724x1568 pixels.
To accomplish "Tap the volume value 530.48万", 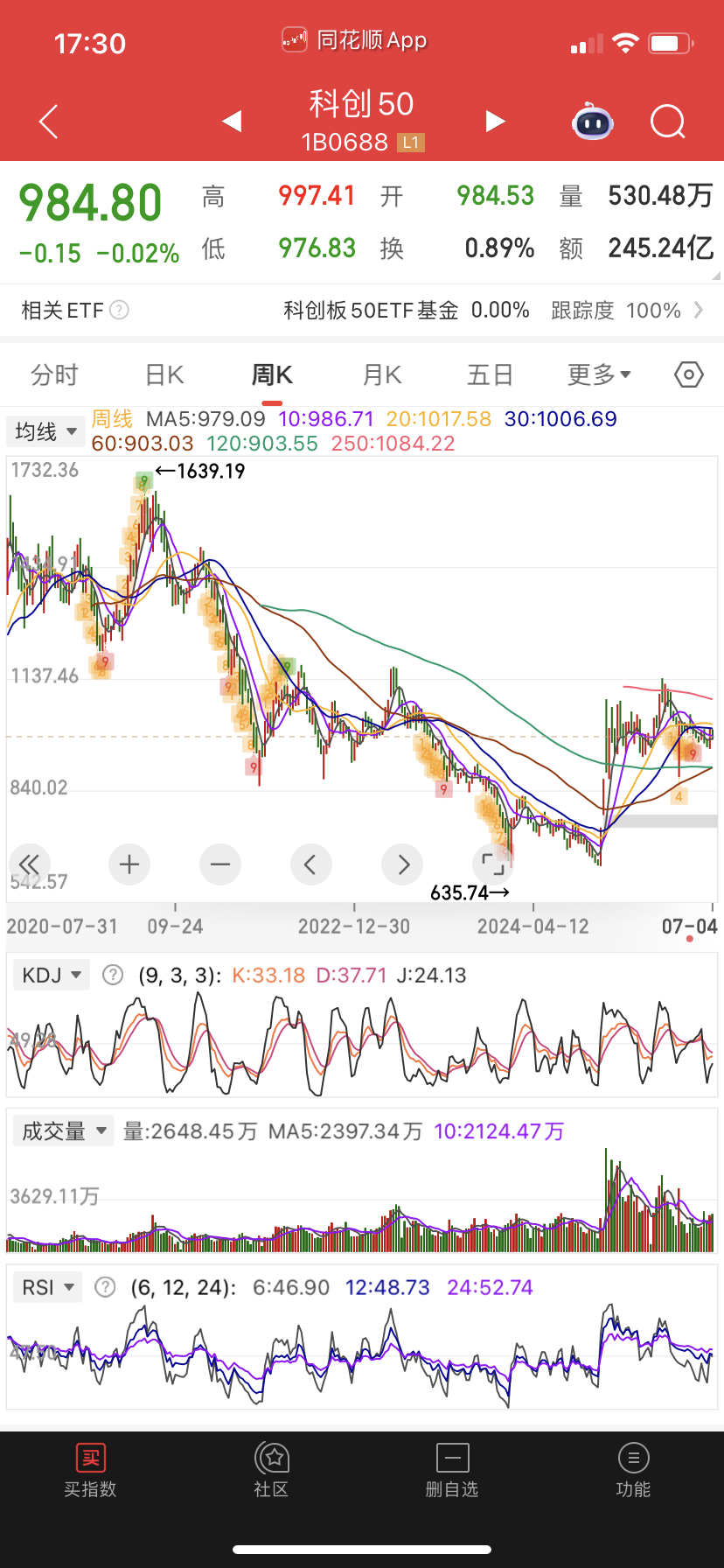I will (661, 195).
